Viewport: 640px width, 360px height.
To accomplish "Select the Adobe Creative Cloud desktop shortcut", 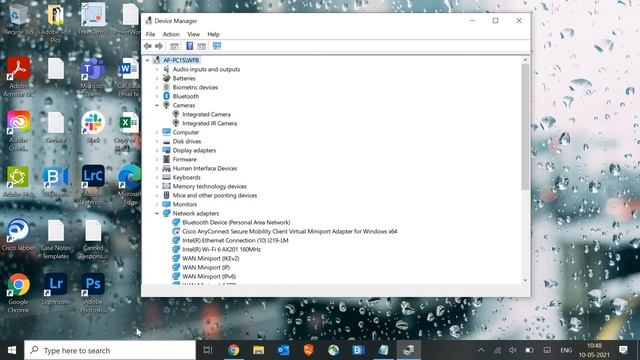I will (18, 131).
